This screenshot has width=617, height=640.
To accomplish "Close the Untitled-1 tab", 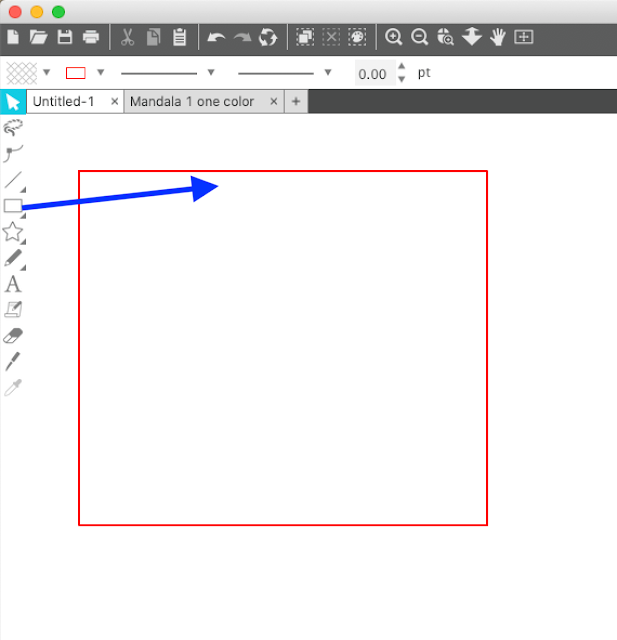I will click(x=115, y=101).
